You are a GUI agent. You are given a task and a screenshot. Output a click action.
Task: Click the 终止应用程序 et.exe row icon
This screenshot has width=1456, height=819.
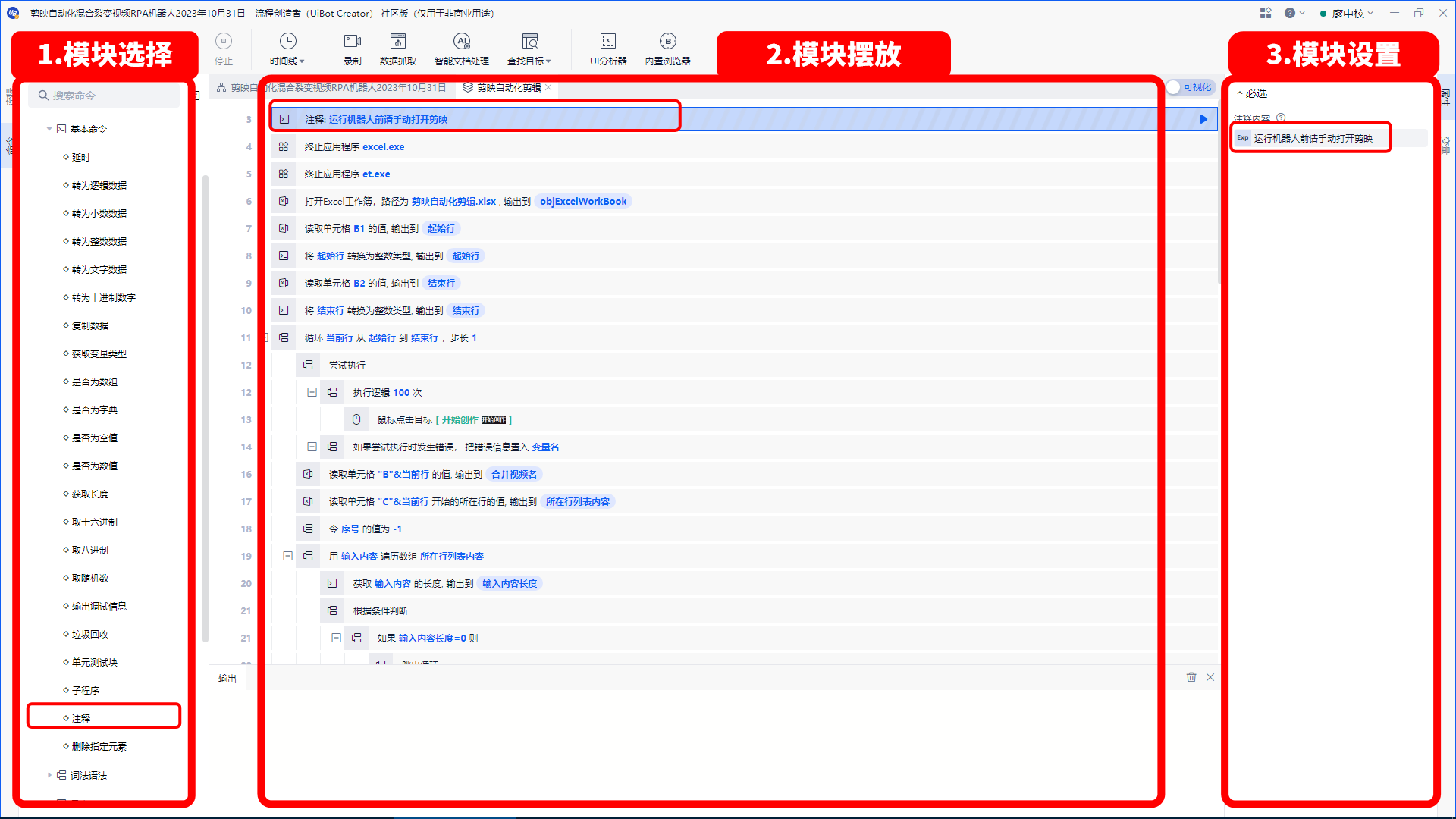click(284, 174)
